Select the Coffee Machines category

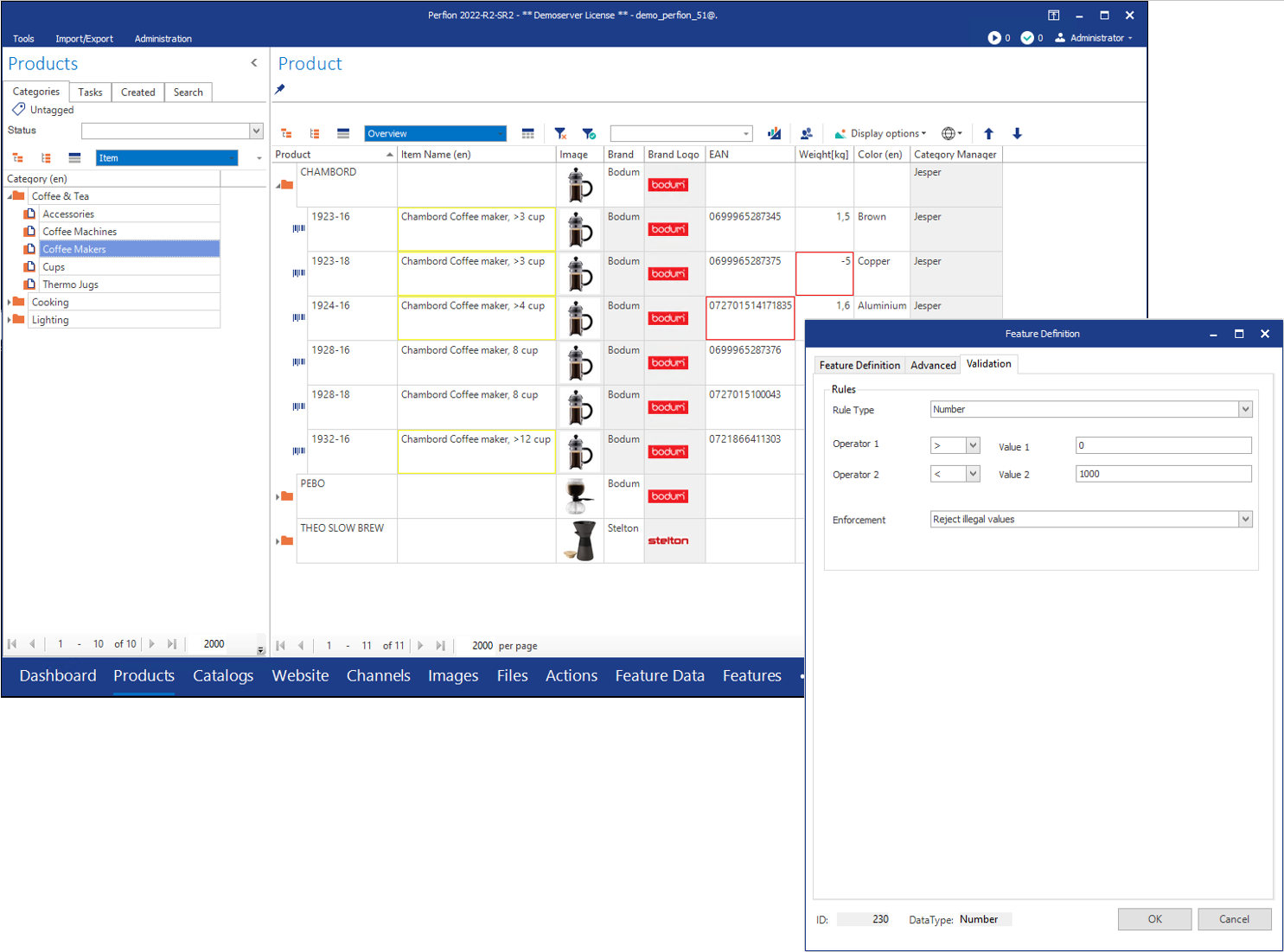(79, 231)
